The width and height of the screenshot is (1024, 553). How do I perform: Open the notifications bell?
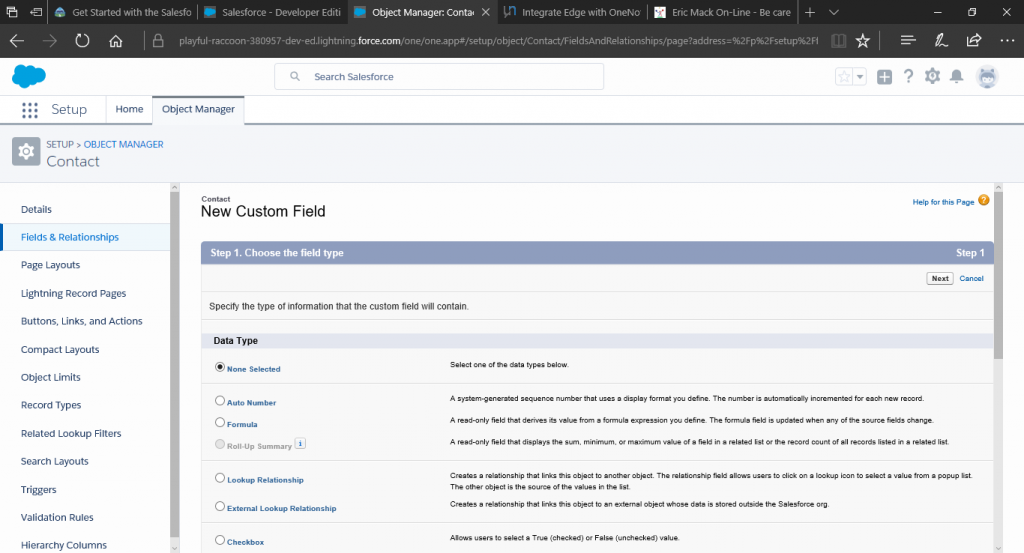click(957, 77)
